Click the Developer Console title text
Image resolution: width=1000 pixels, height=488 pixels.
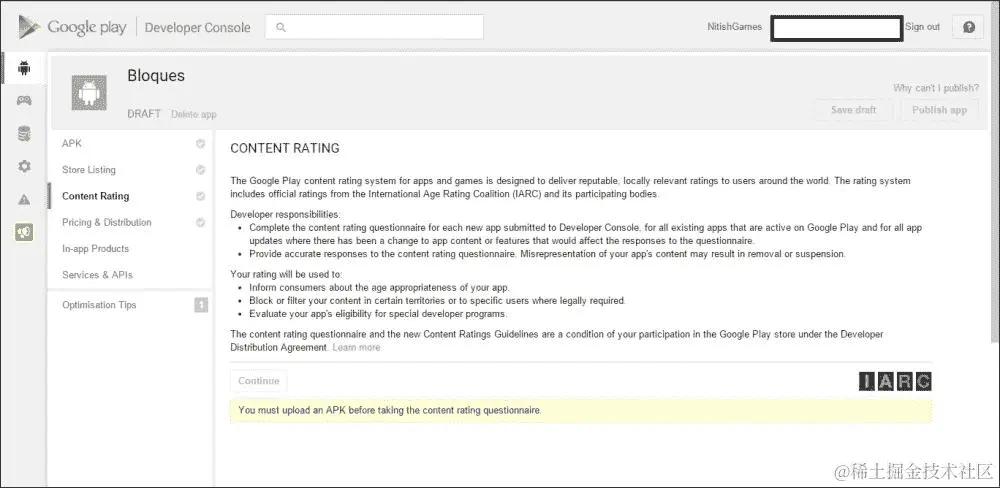pos(198,27)
